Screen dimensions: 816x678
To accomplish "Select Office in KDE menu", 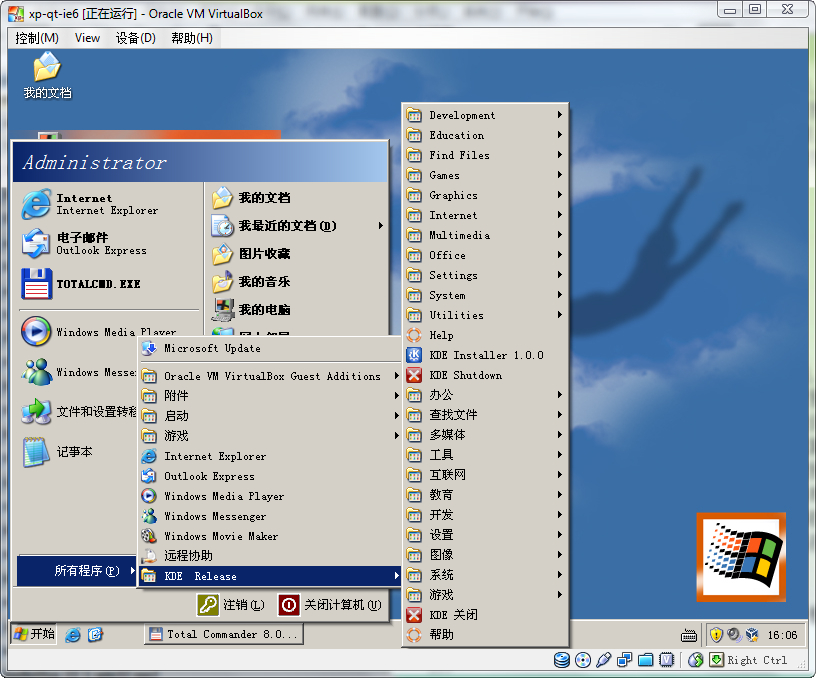I will [485, 255].
